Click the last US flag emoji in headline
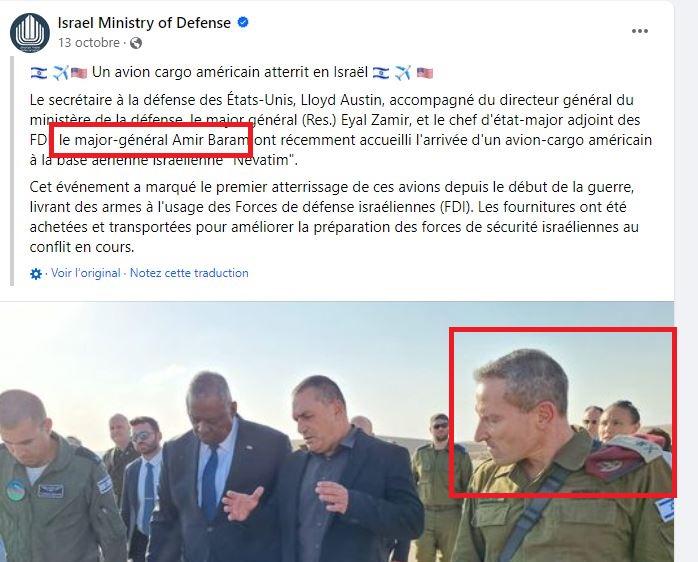The width and height of the screenshot is (698, 562). (x=425, y=73)
